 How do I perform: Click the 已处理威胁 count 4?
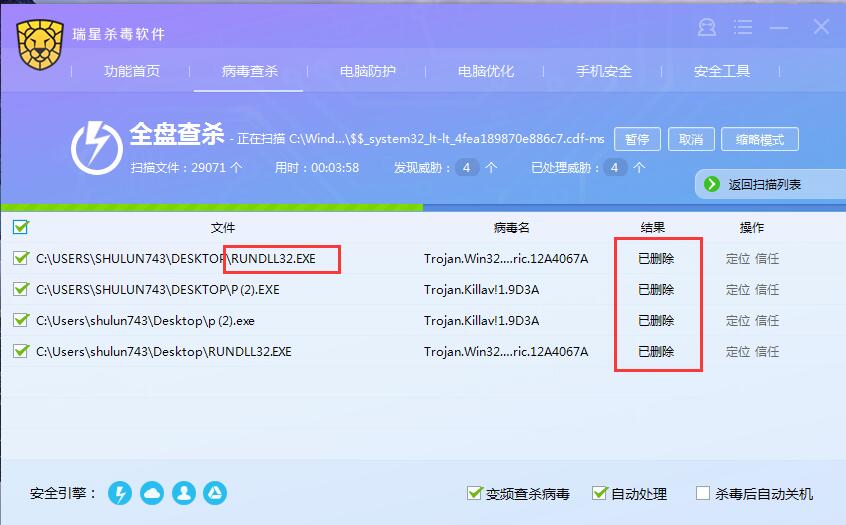615,168
